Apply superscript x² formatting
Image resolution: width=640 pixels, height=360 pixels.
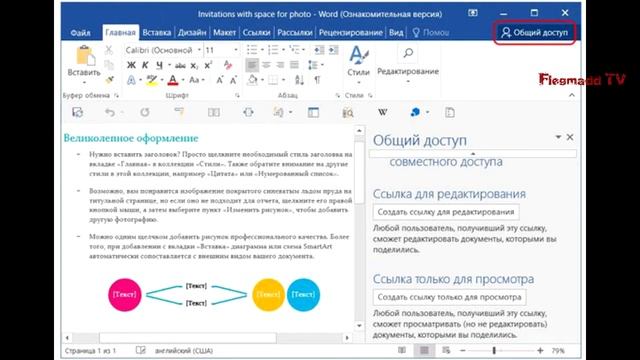208,65
